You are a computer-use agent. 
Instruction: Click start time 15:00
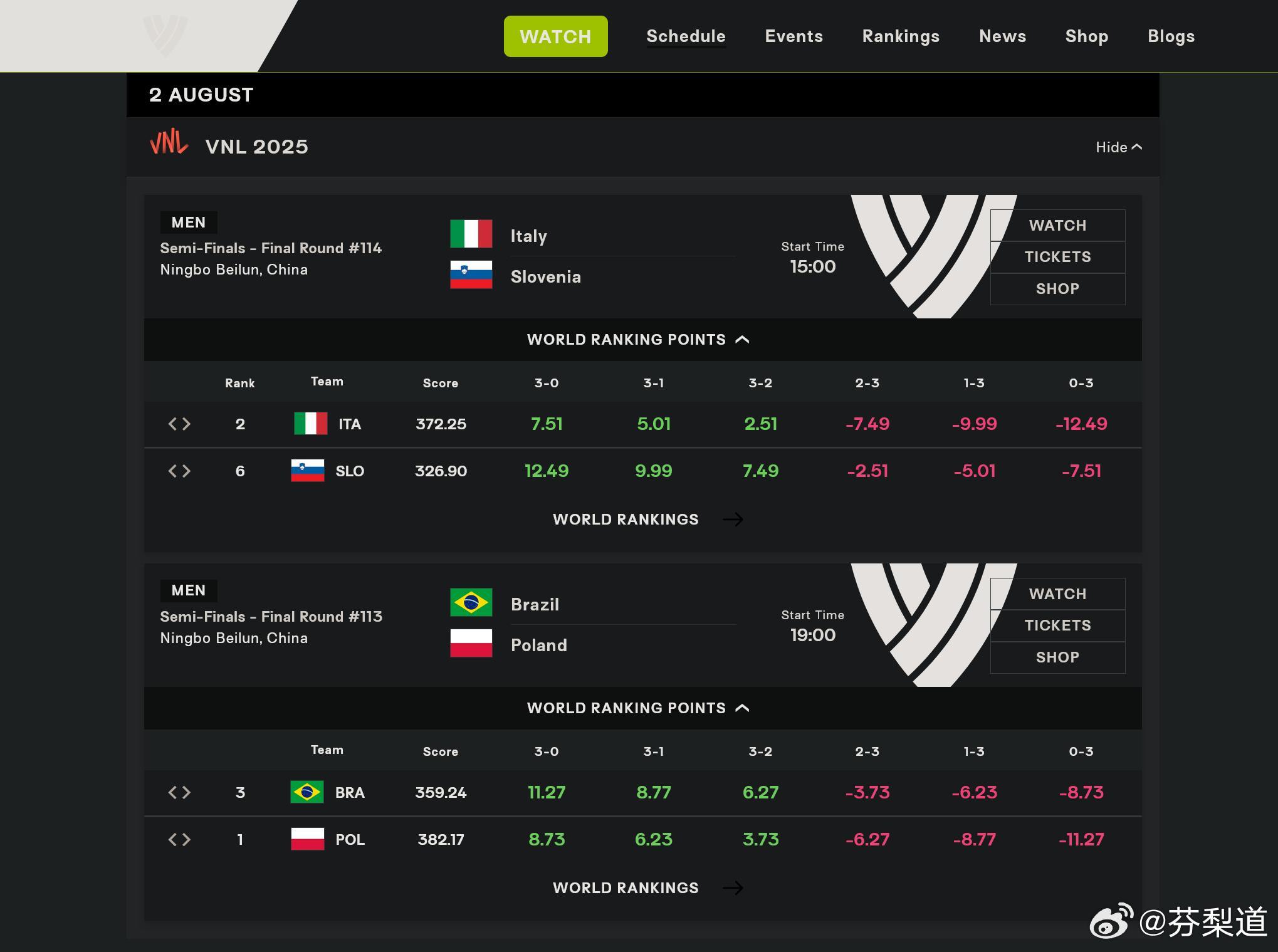[x=813, y=266]
